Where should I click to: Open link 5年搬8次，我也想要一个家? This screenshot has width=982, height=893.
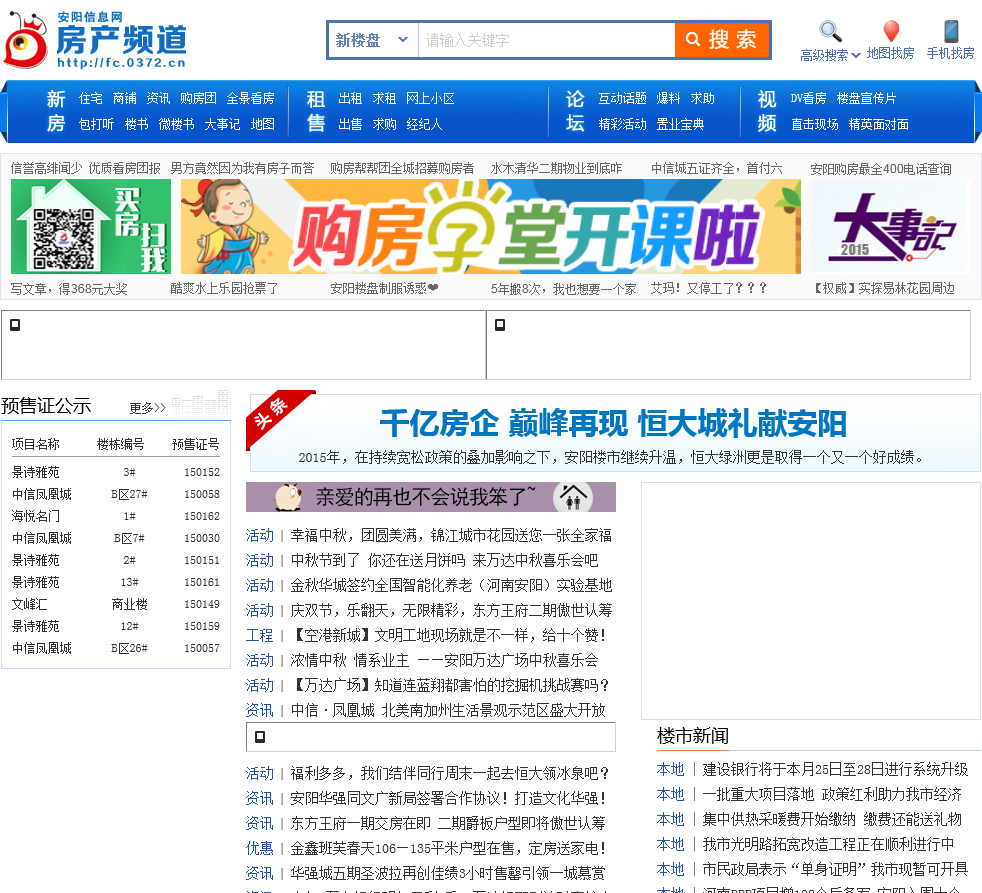(564, 288)
